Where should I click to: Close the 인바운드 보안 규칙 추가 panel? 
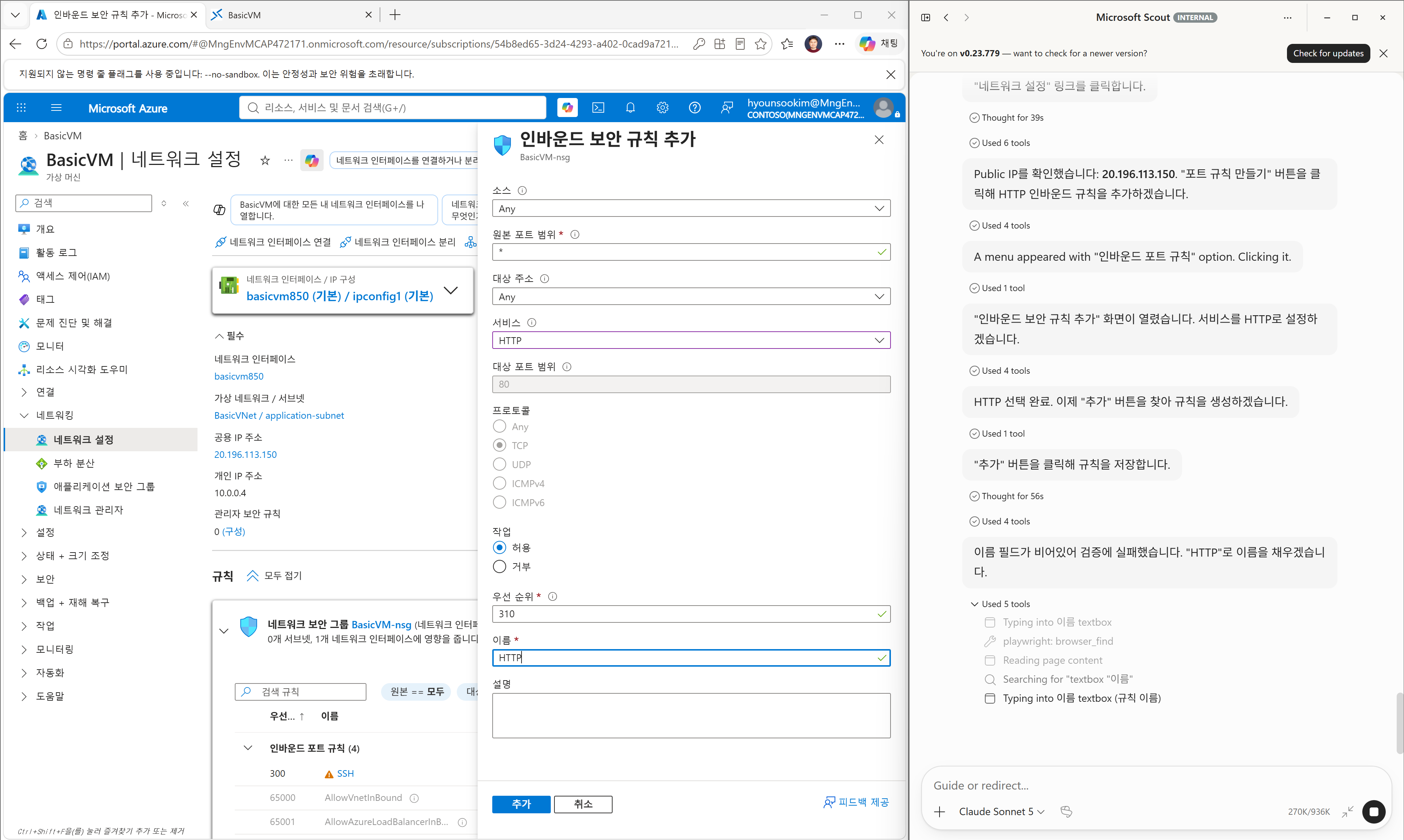click(879, 140)
